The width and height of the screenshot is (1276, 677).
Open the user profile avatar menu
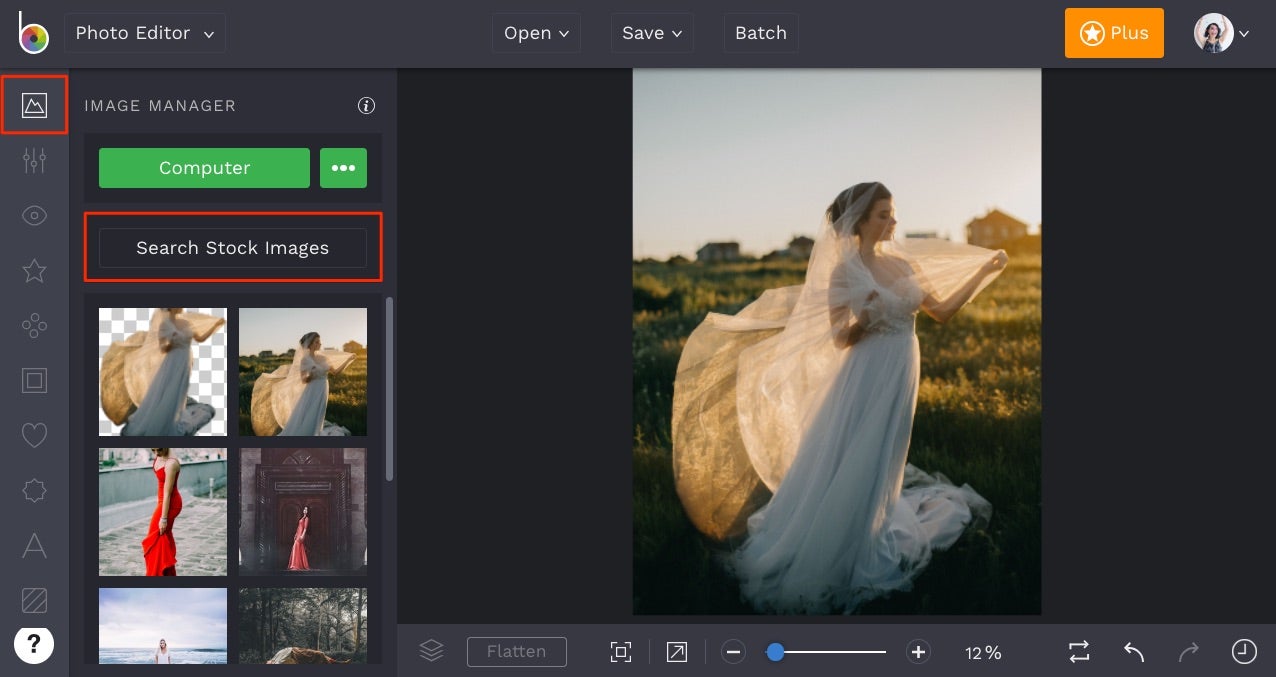tap(1221, 33)
